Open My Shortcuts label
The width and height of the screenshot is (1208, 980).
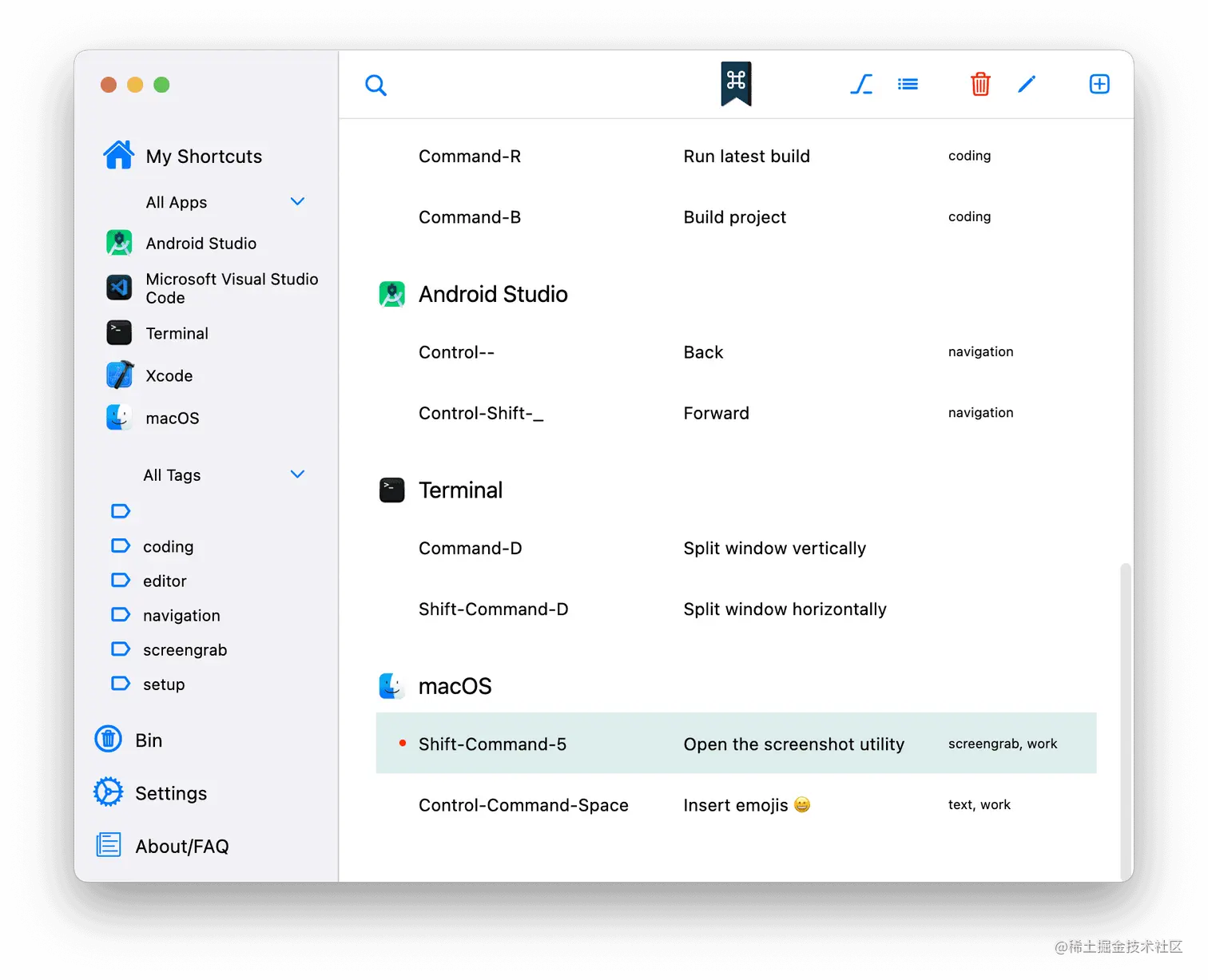[x=204, y=157]
